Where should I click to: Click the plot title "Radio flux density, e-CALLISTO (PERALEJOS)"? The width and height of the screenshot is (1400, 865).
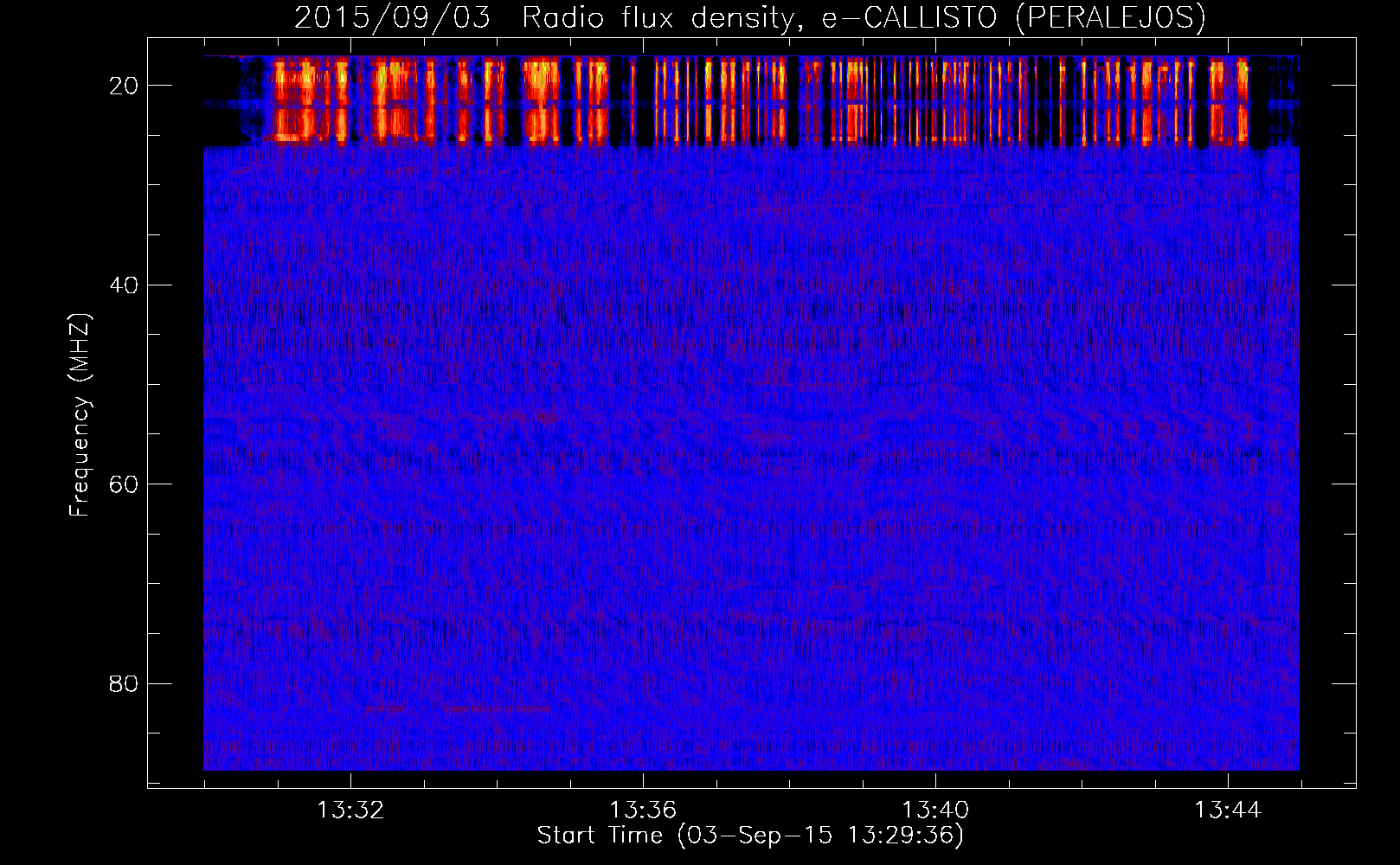pyautogui.click(x=864, y=18)
